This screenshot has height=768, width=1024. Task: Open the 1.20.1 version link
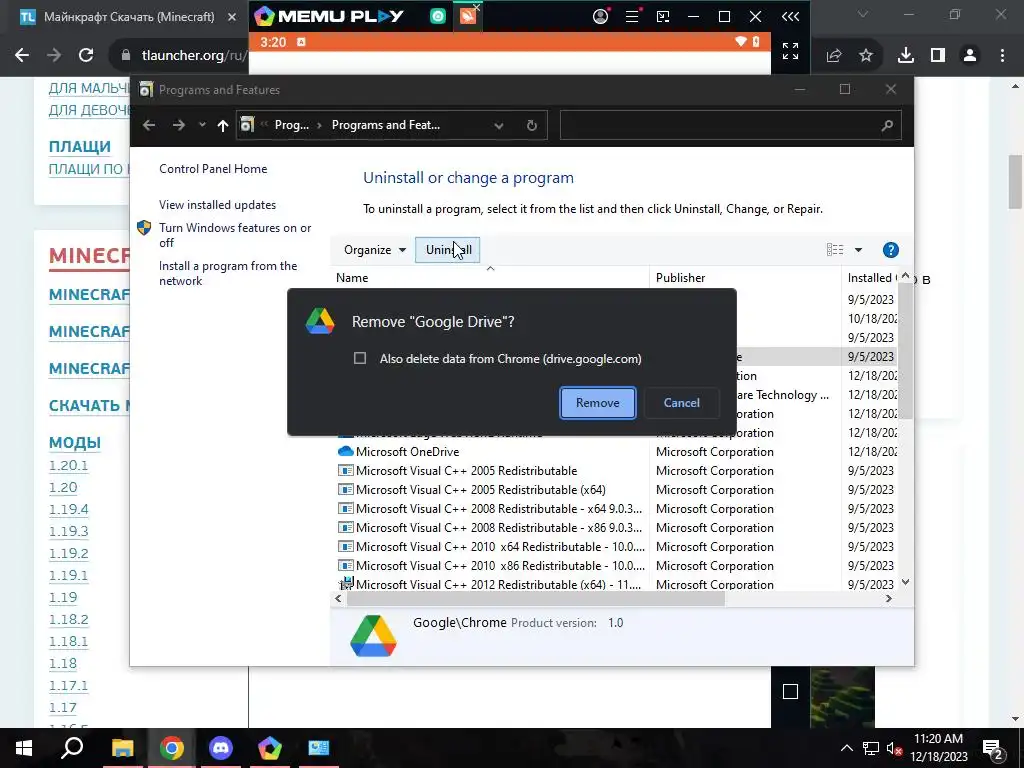coord(68,466)
